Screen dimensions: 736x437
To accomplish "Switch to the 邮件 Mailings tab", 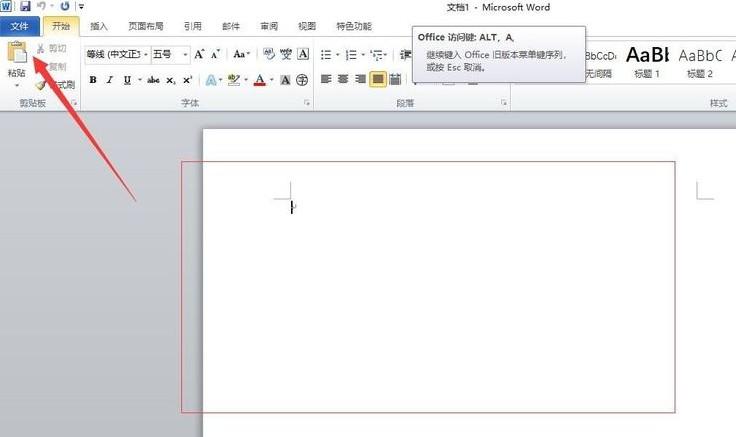I will (x=230, y=26).
